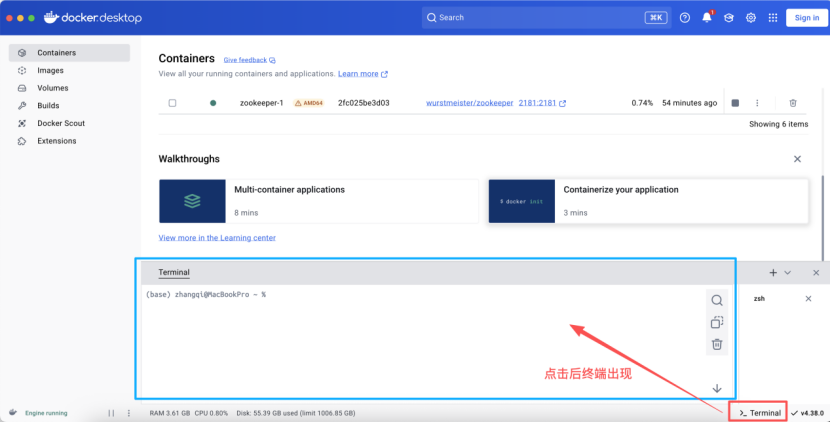This screenshot has height=422, width=830.
Task: Open the Learning center graduation-cap icon
Action: 729,17
